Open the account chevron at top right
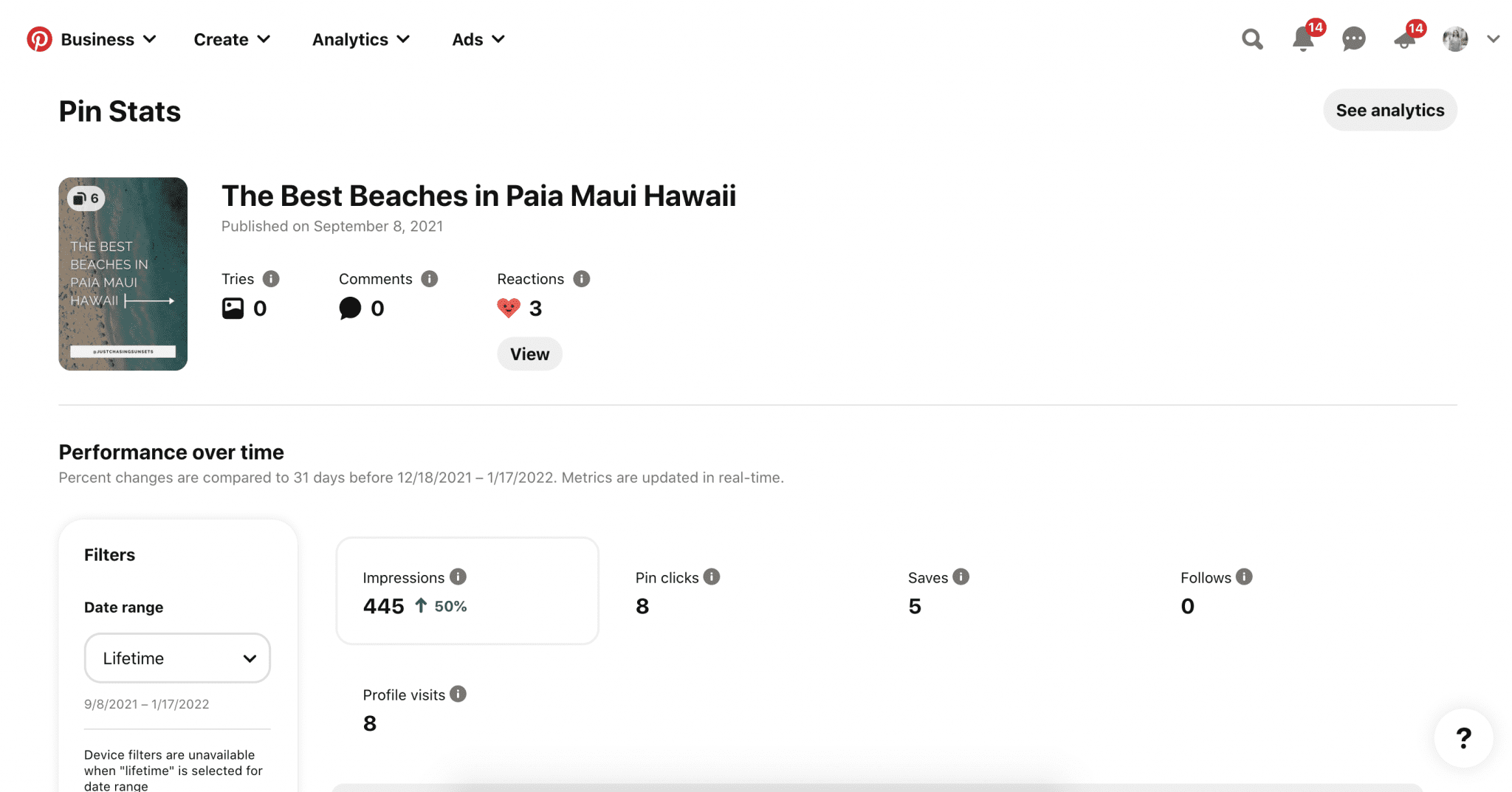1512x792 pixels. click(1494, 39)
